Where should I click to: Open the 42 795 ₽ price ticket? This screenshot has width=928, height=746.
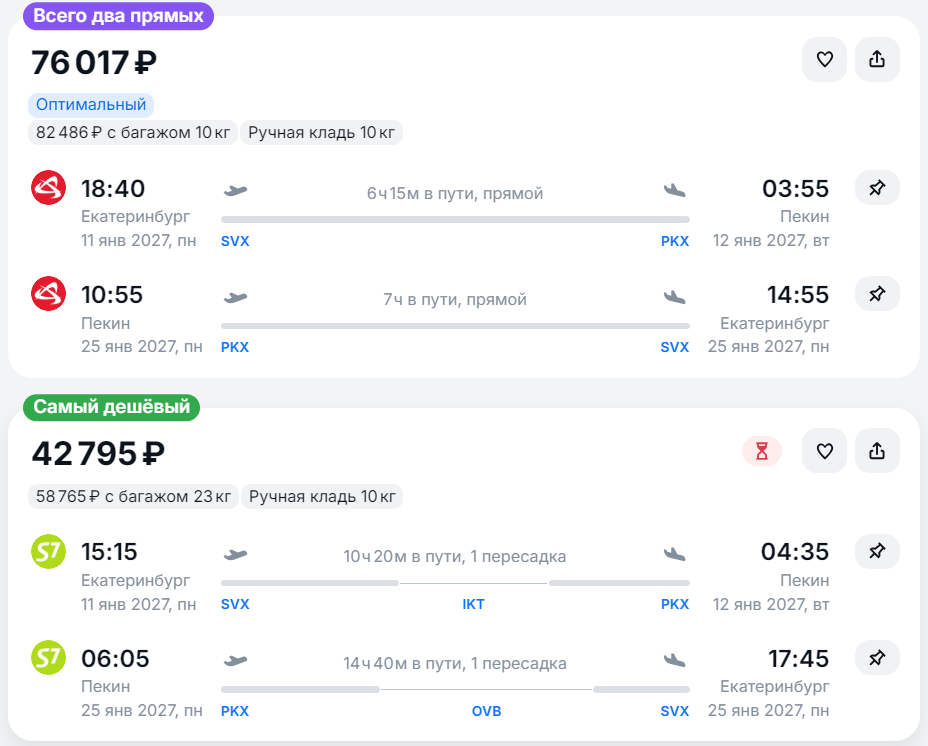[98, 454]
